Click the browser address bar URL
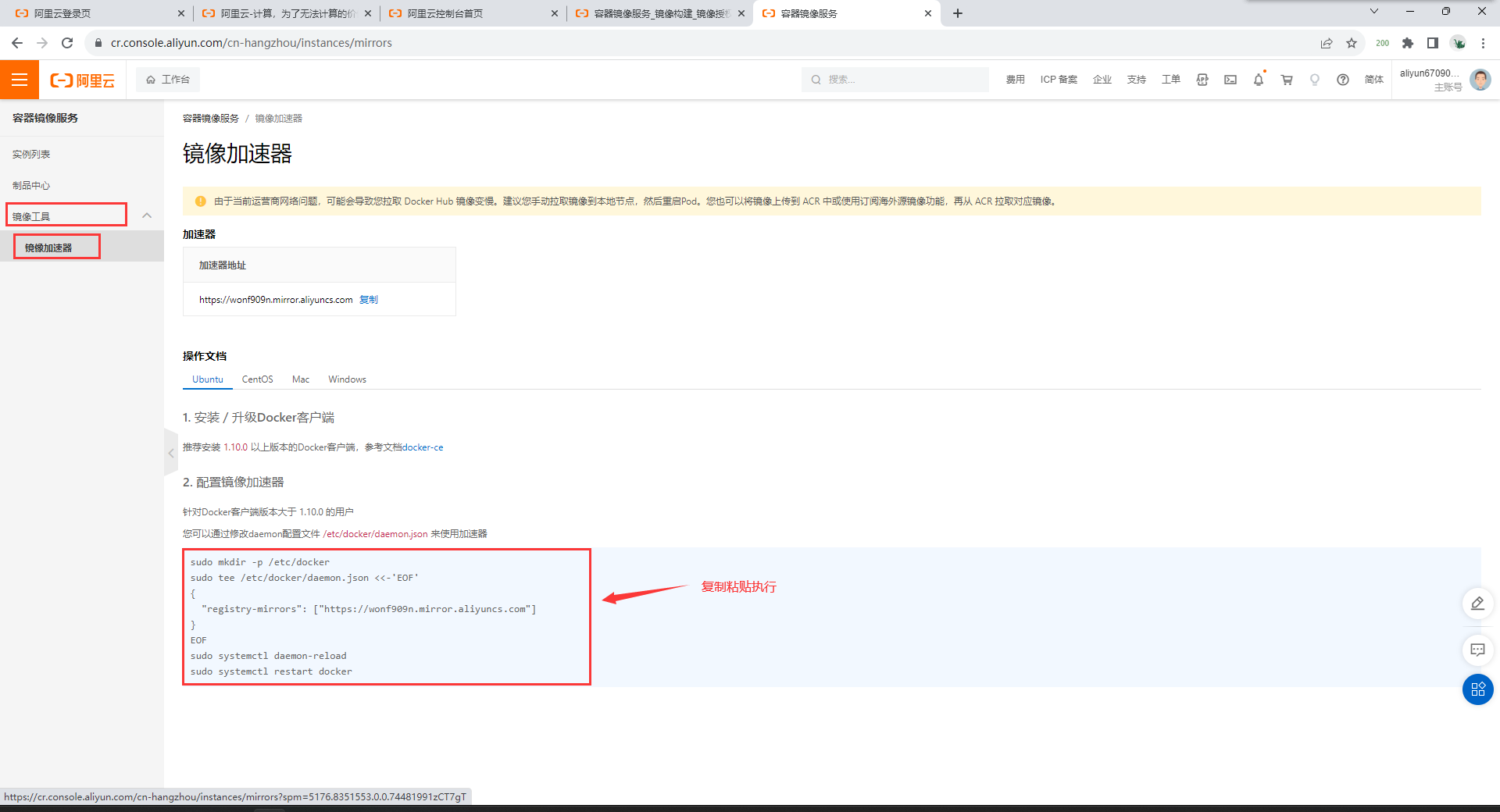Screen dimensions: 1500x812 click(x=252, y=43)
